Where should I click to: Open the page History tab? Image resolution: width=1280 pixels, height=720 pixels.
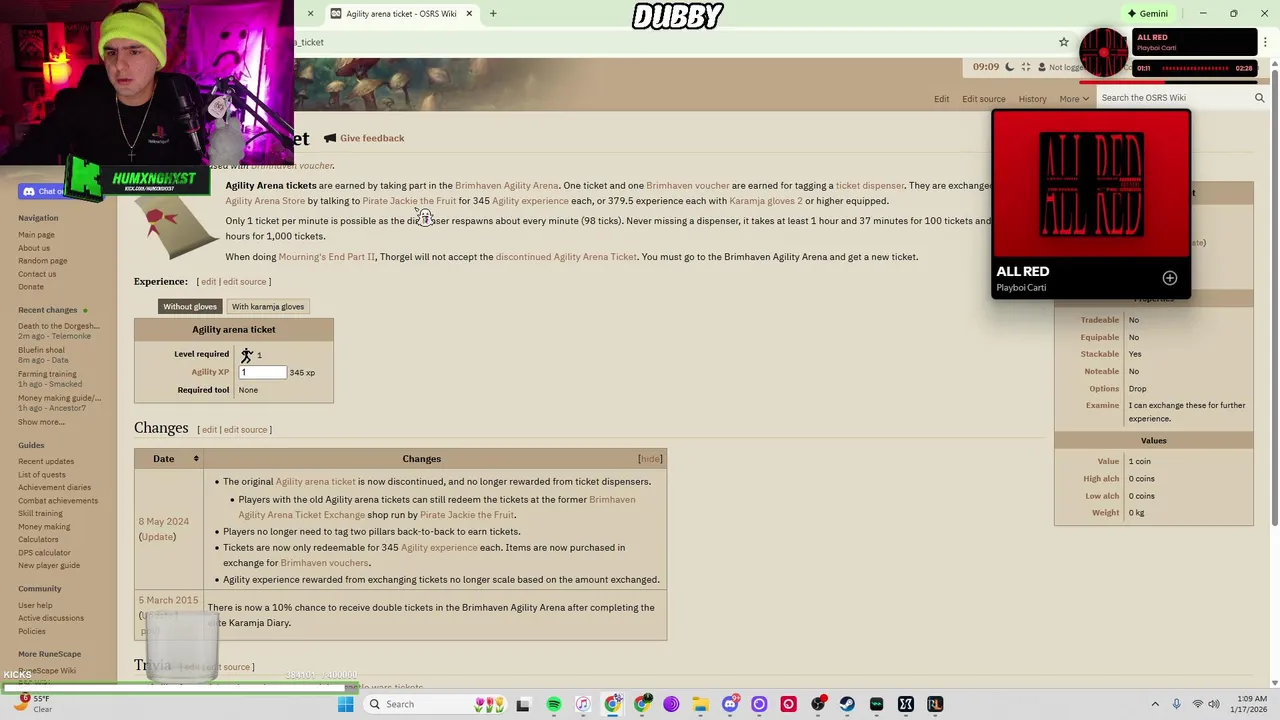(x=1032, y=99)
